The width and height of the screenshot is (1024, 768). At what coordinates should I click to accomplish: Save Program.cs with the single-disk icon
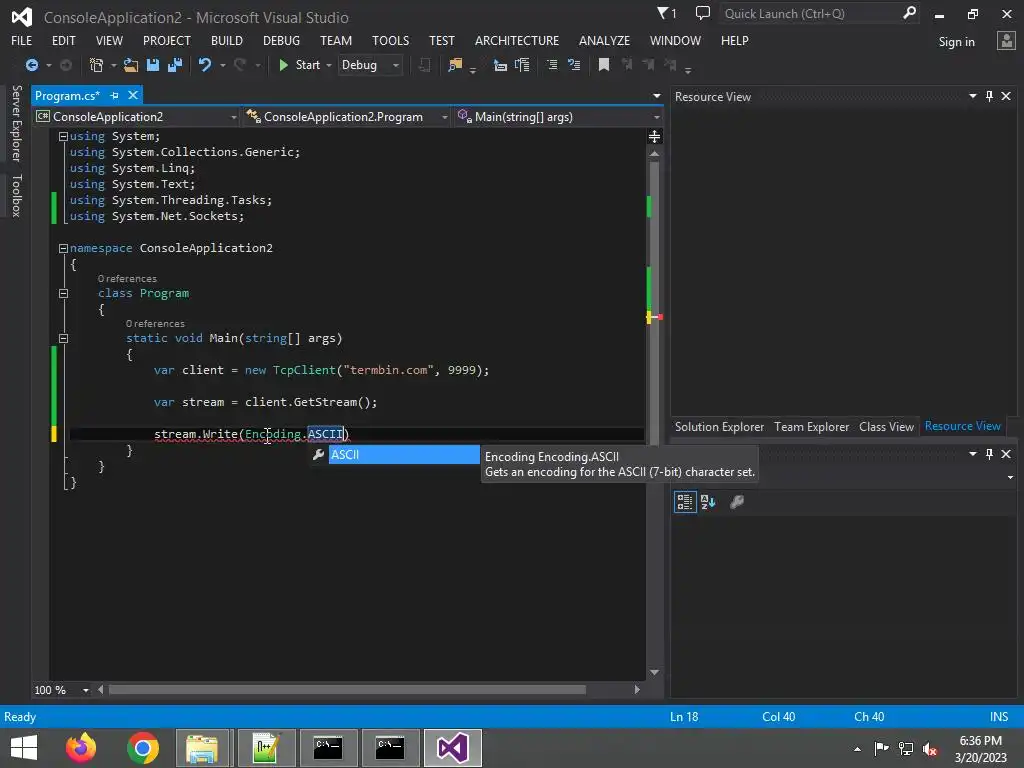[x=153, y=65]
